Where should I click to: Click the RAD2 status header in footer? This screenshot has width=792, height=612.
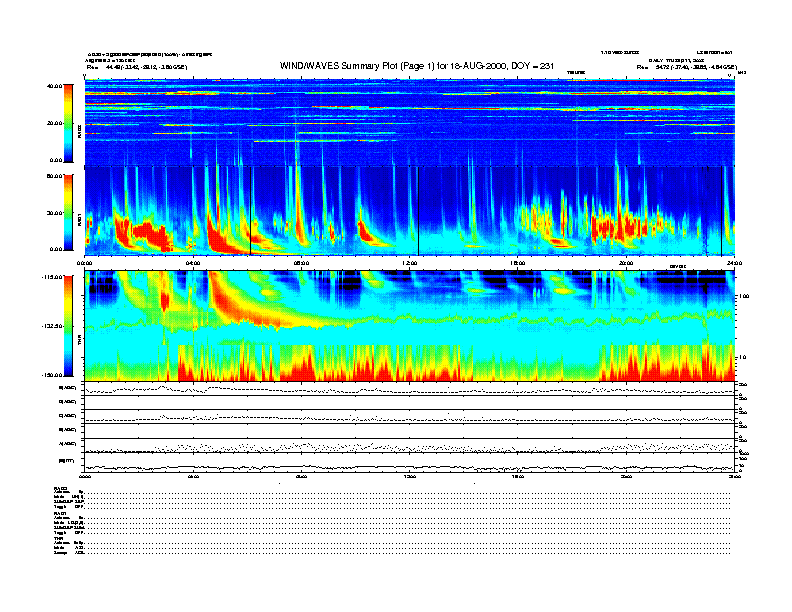60,488
